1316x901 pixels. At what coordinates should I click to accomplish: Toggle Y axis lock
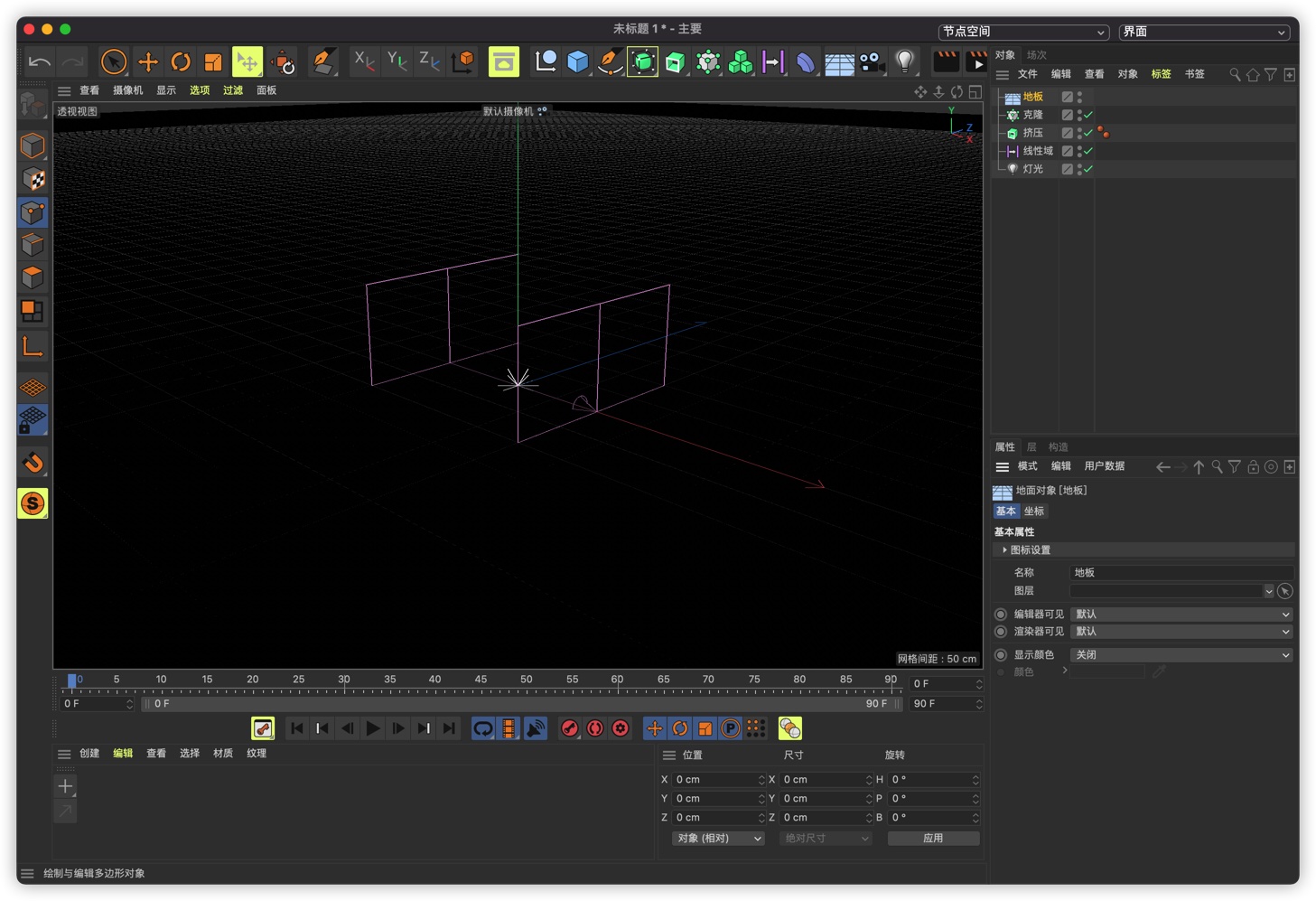397,61
